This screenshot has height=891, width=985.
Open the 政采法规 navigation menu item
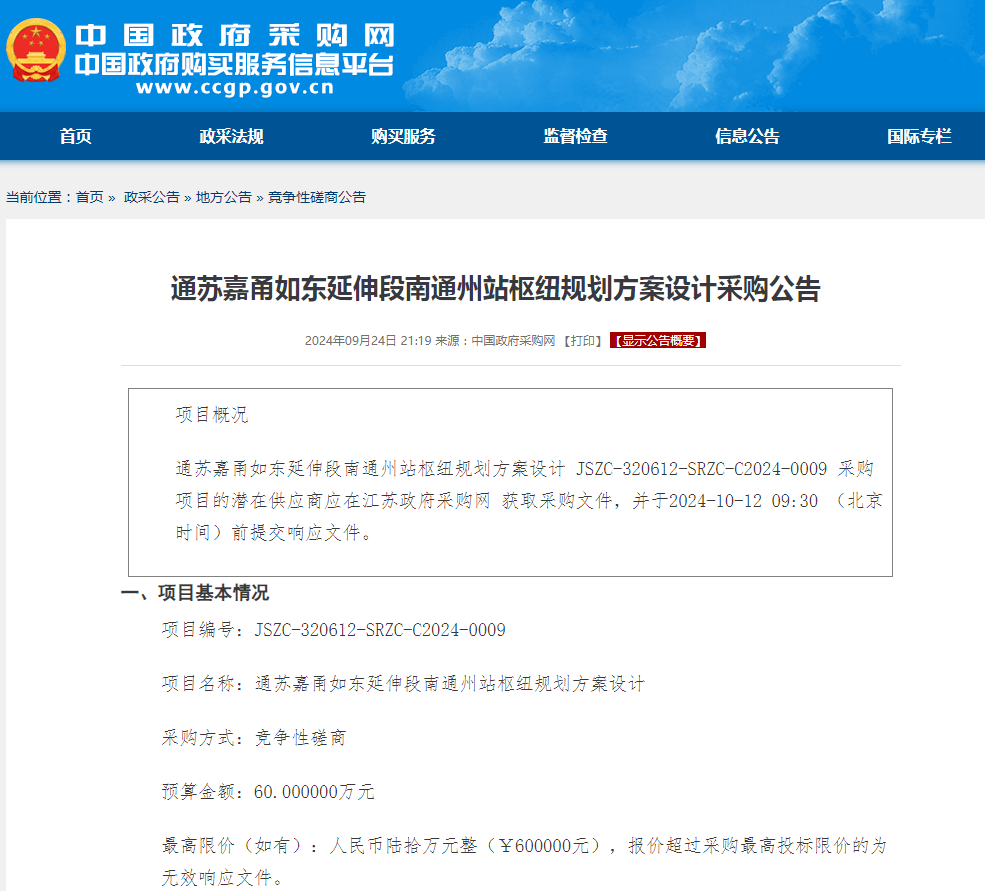231,136
